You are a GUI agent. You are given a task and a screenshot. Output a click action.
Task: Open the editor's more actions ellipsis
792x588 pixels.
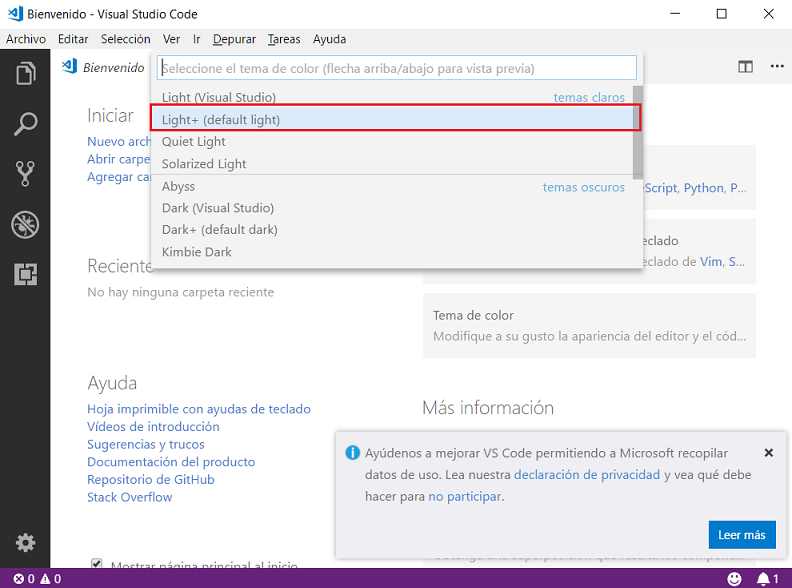(x=777, y=67)
